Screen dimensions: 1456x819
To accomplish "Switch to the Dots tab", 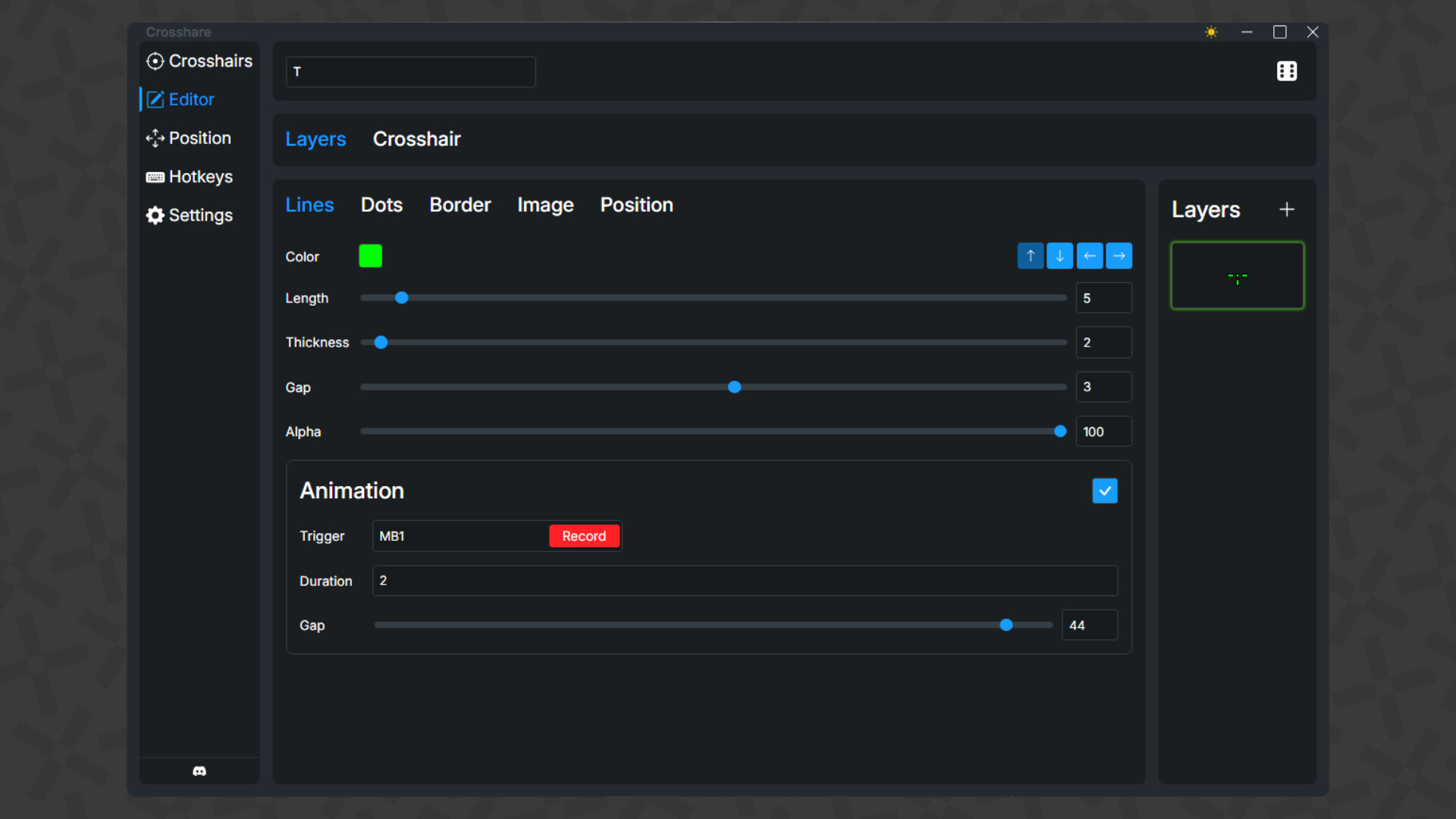I will pyautogui.click(x=381, y=205).
